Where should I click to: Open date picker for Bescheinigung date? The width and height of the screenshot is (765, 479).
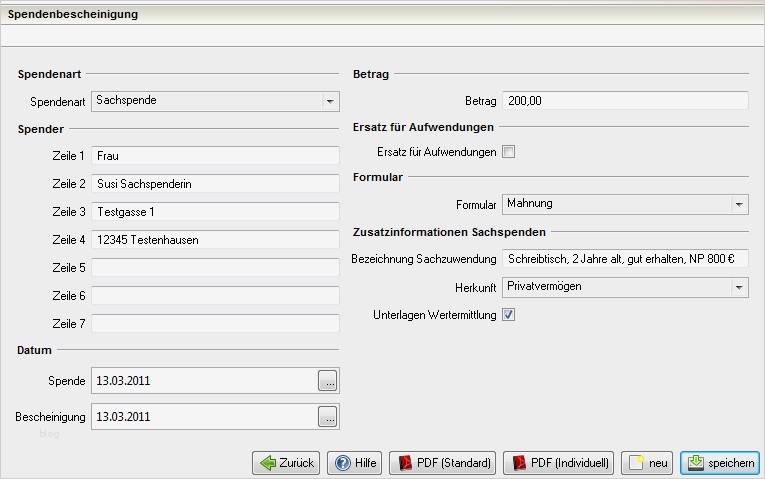point(328,417)
